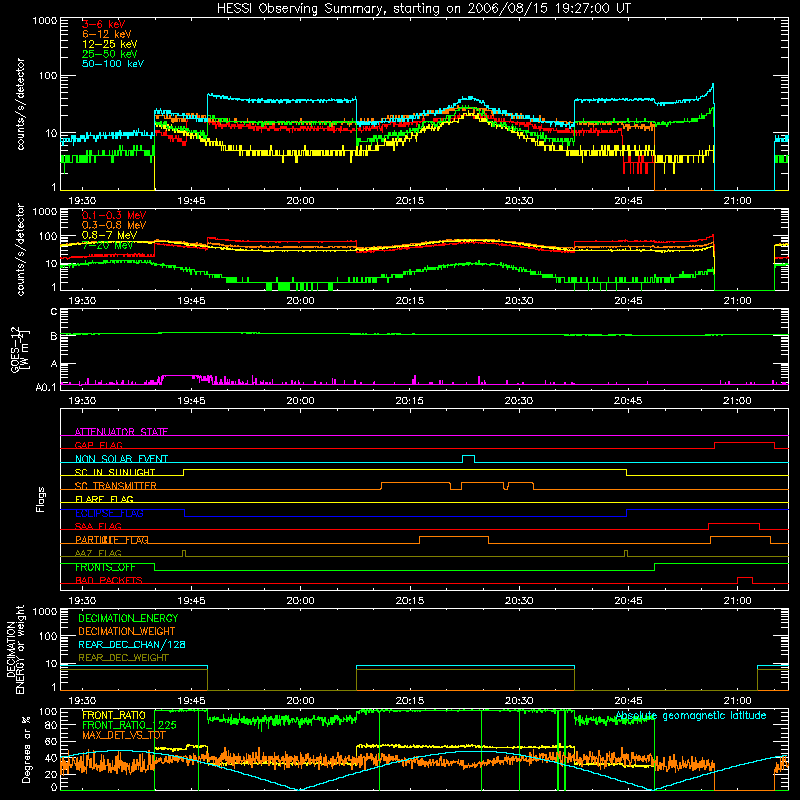800x800 pixels.
Task: Select the PARTICLE_FLAG label
Action: [x=112, y=540]
